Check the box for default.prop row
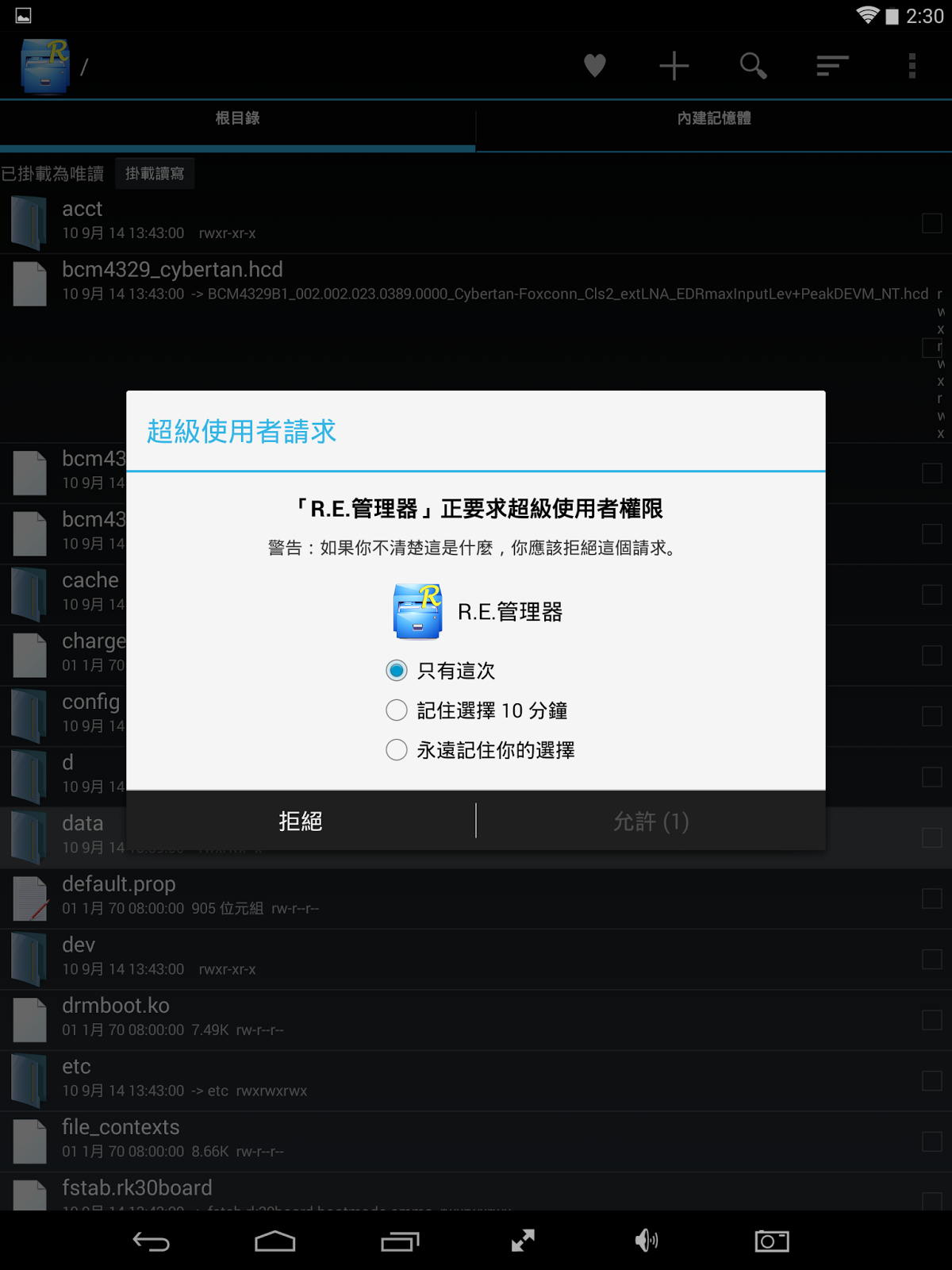The height and width of the screenshot is (1270, 952). pos(932,899)
